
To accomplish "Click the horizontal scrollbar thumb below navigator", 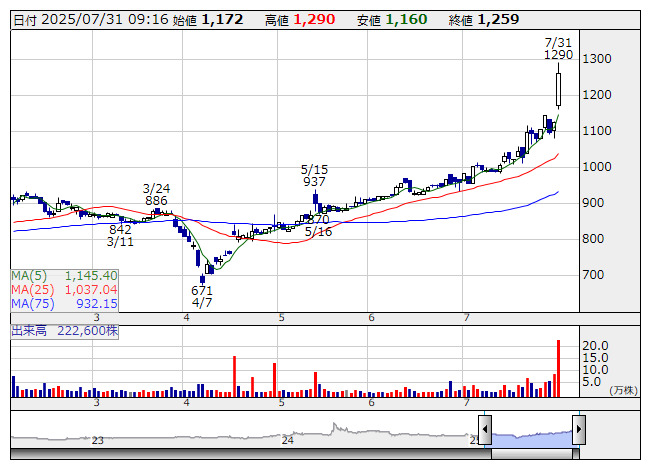I will click(x=531, y=453).
